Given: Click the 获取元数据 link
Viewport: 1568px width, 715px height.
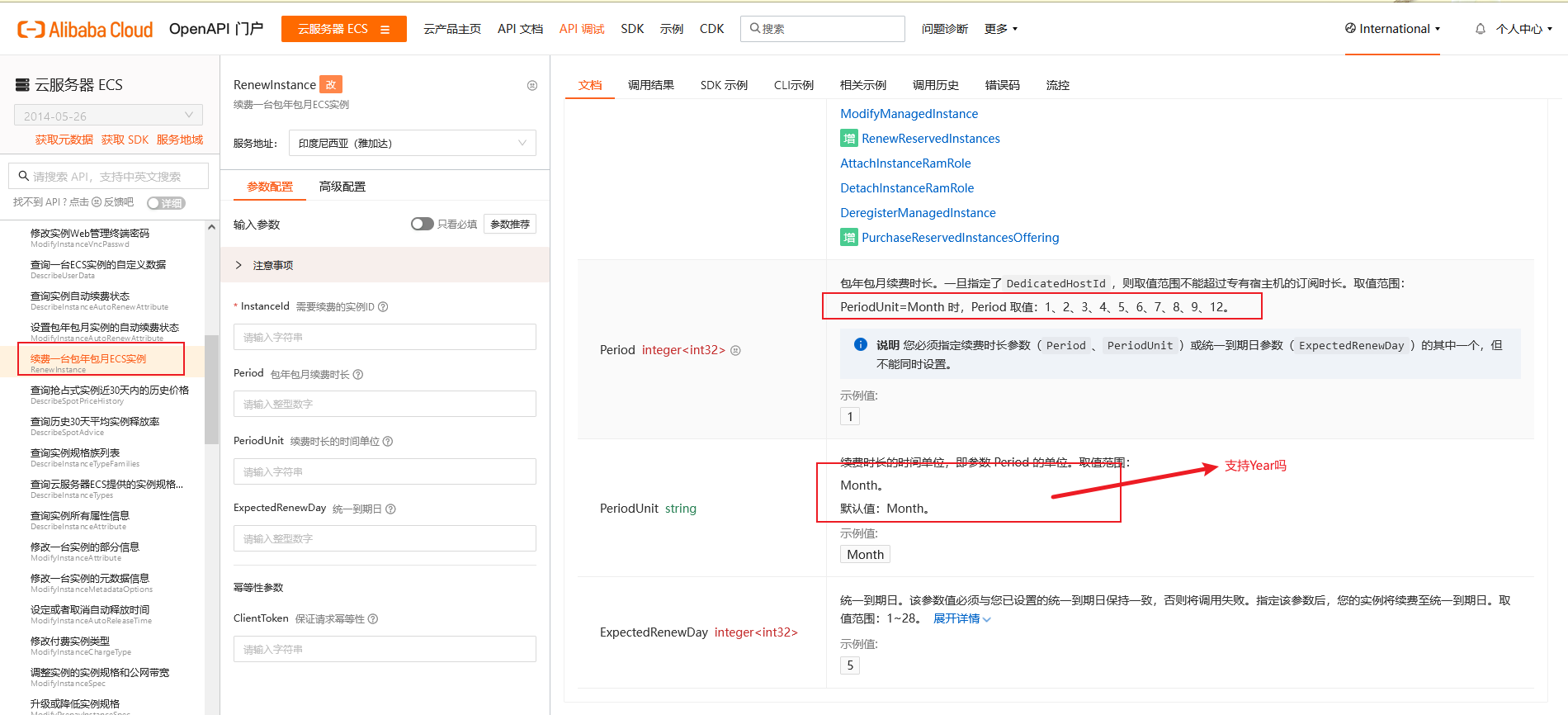Looking at the screenshot, I should tap(64, 140).
